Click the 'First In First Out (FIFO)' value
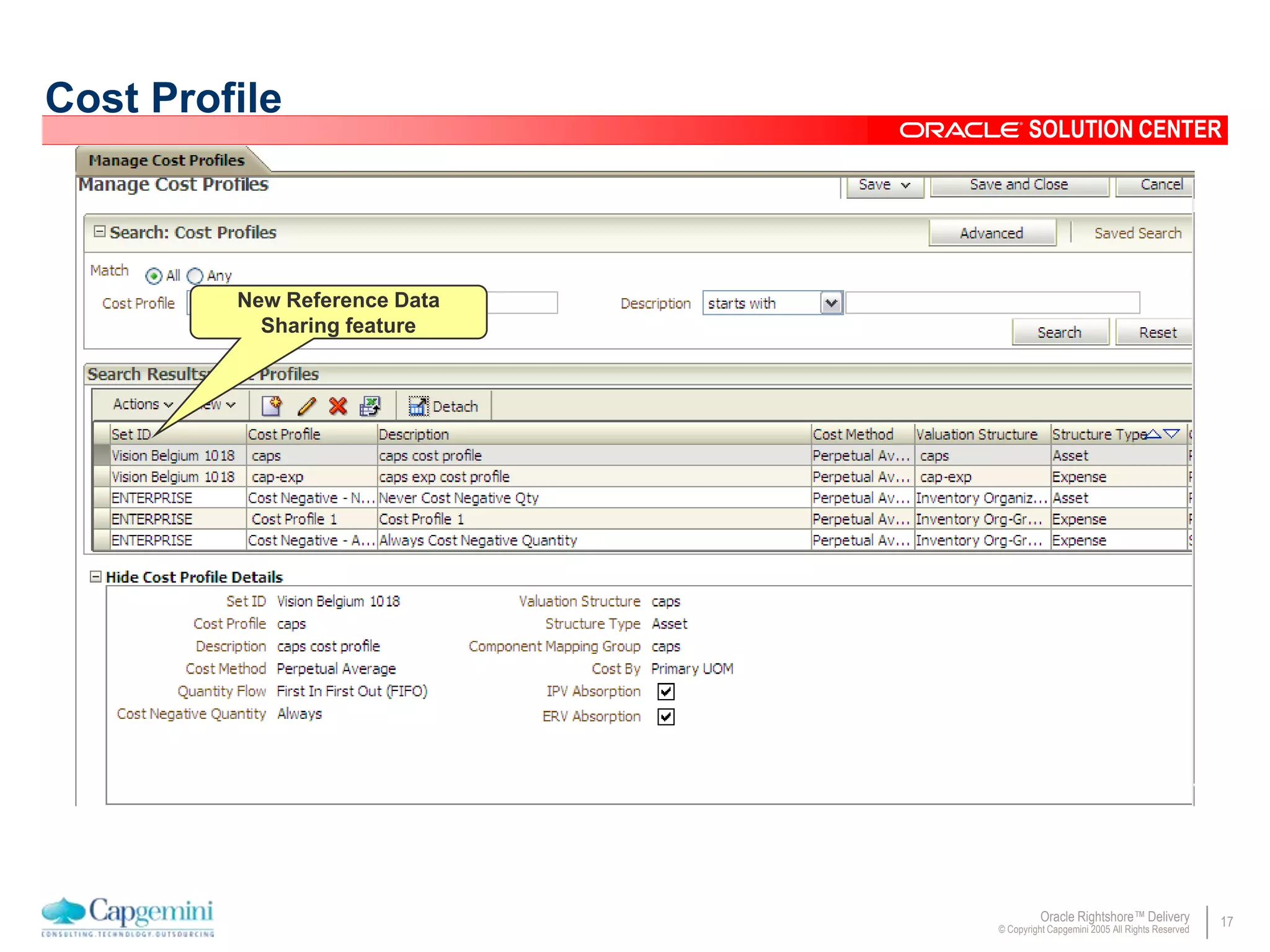 (x=352, y=691)
